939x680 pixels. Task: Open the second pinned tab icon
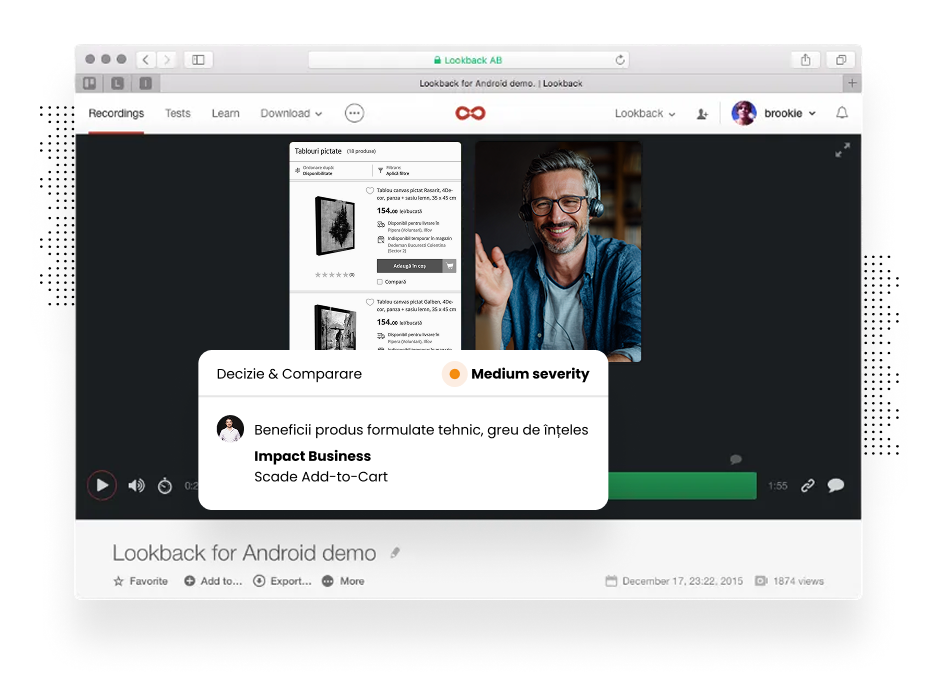point(117,83)
